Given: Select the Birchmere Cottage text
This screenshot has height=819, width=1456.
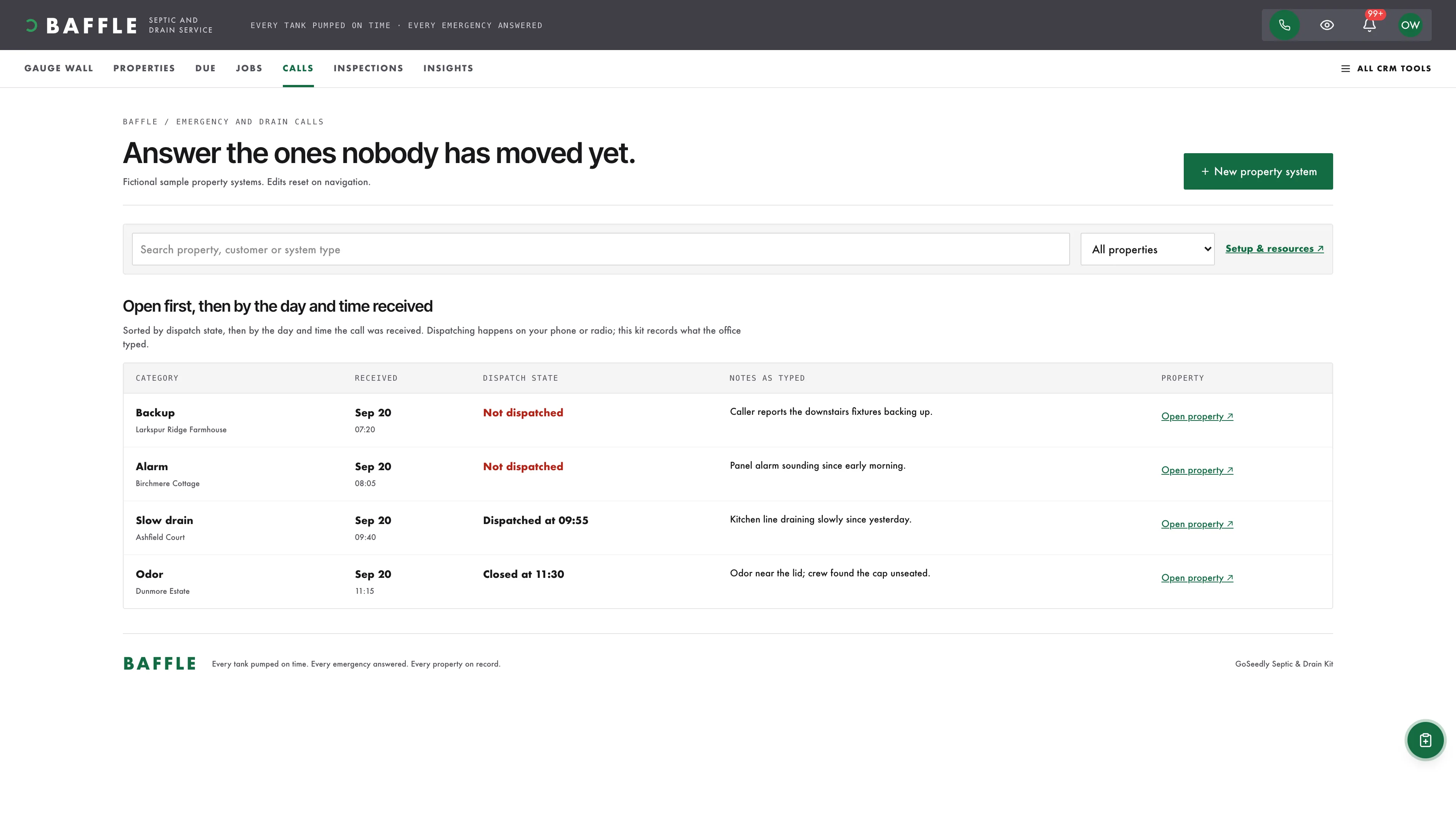Looking at the screenshot, I should (x=167, y=483).
